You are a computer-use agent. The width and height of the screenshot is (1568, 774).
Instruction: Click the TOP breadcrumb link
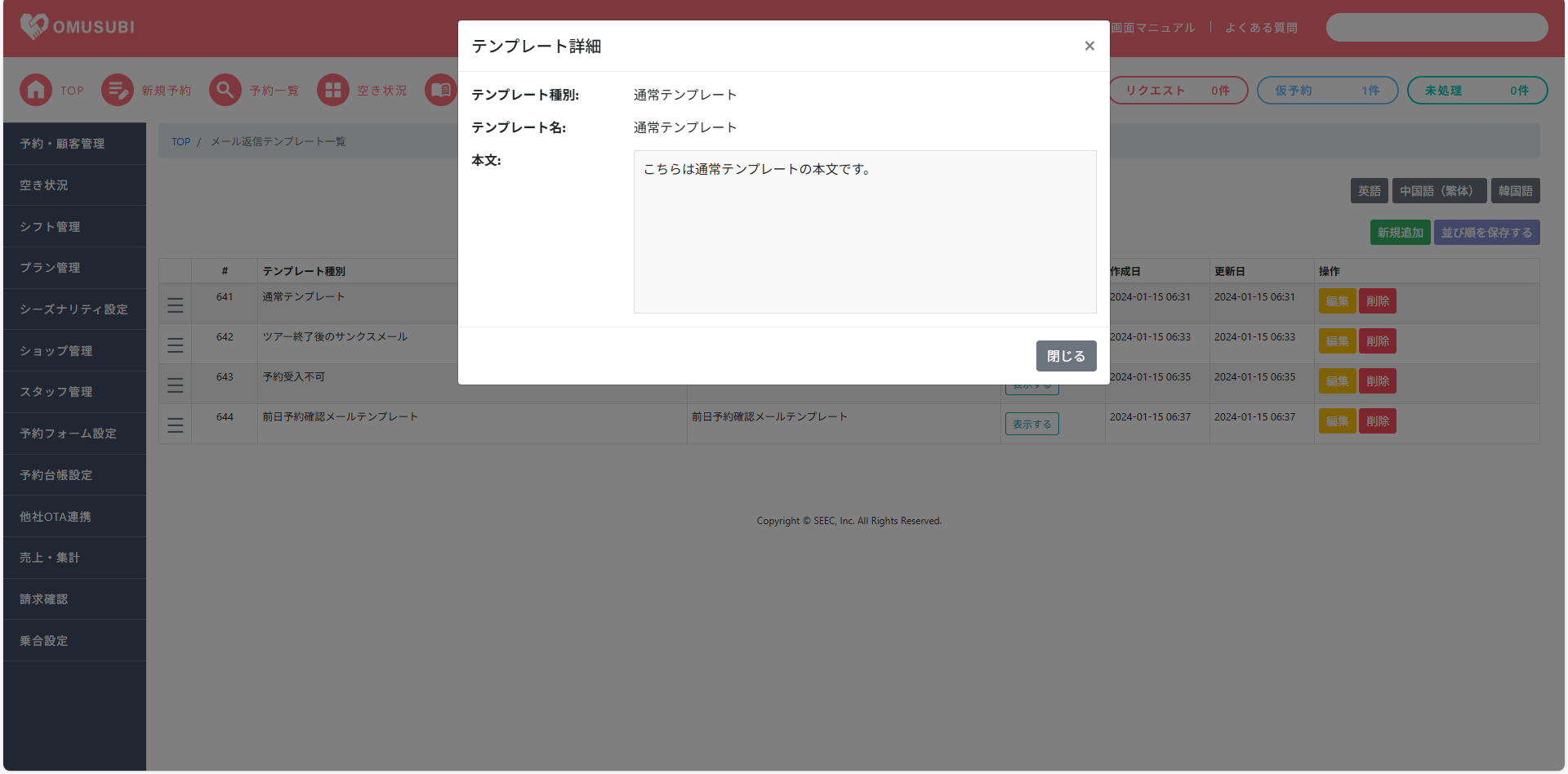click(180, 142)
